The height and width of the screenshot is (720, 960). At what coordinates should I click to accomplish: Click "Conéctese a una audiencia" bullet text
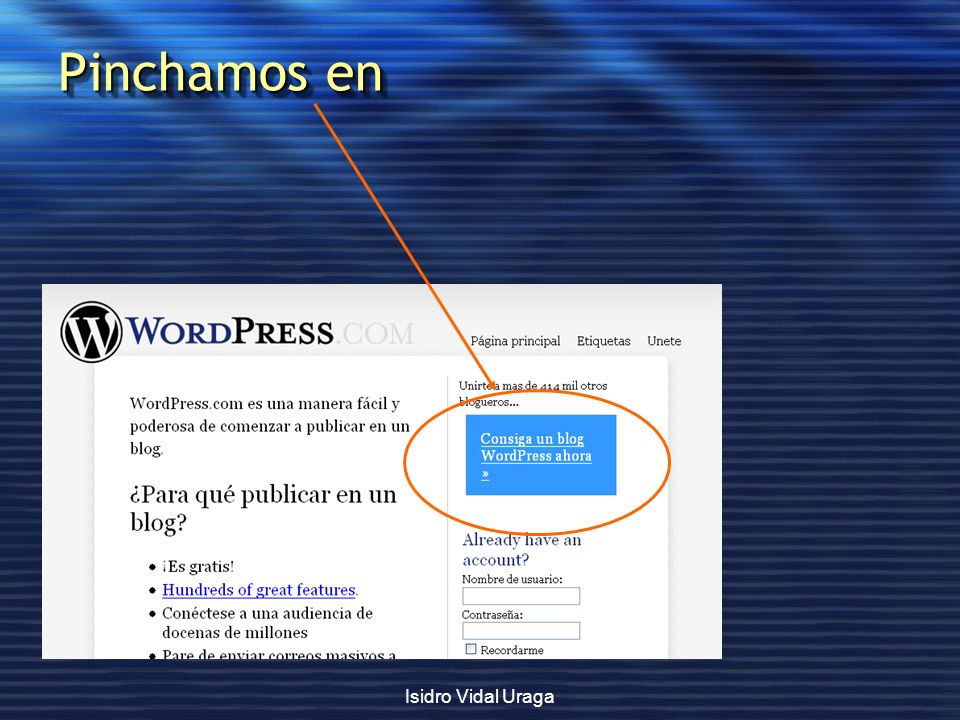tap(268, 623)
